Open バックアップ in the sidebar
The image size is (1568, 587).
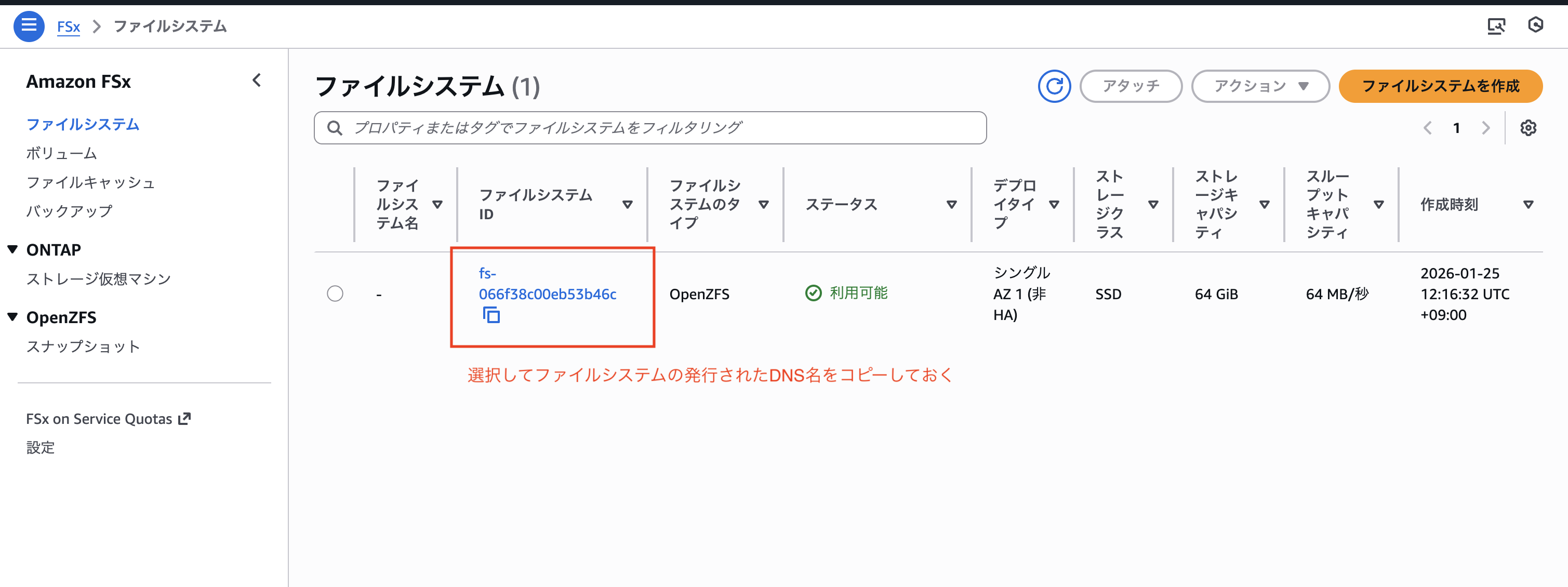point(70,211)
